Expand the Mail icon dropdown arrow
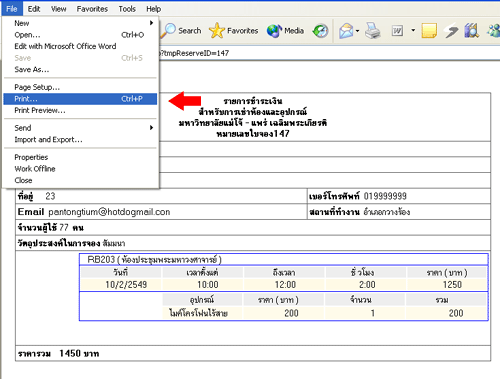Image resolution: width=500 pixels, height=379 pixels. pos(357,31)
